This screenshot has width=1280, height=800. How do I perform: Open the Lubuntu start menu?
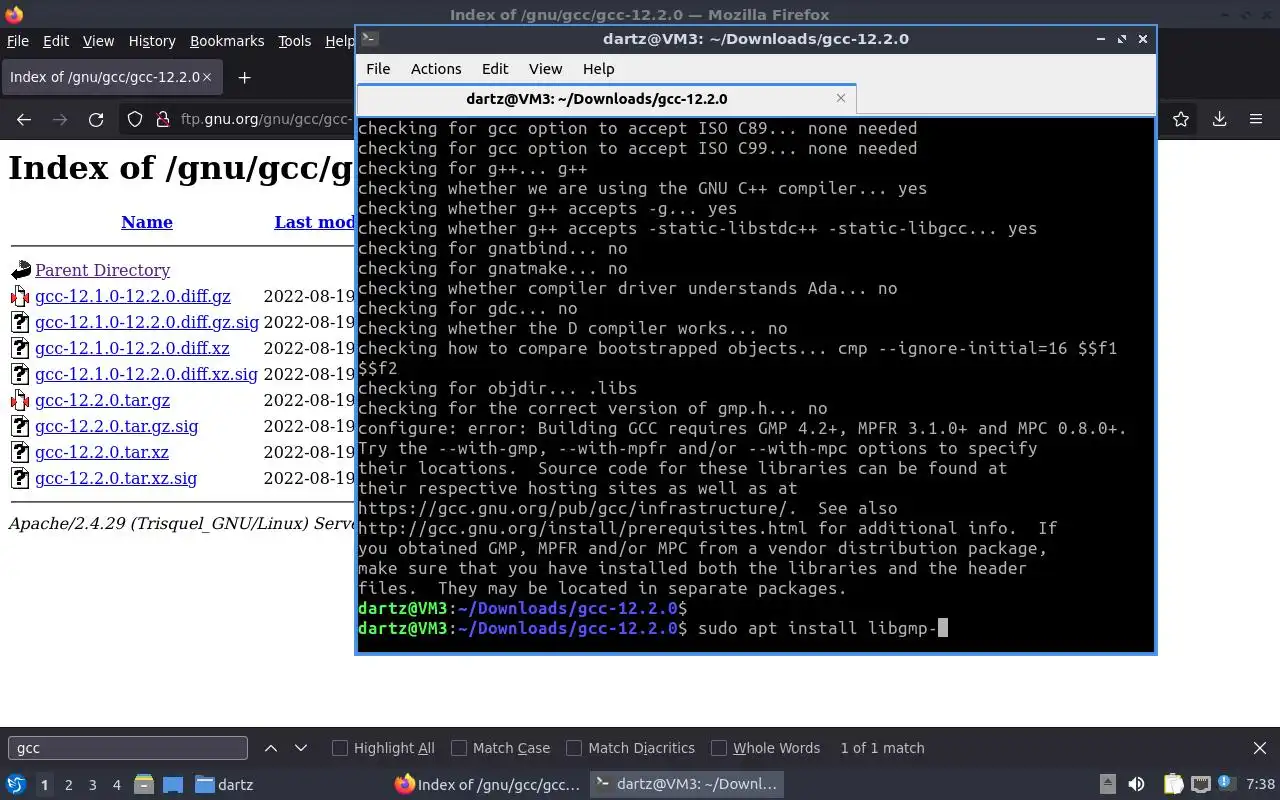16,785
